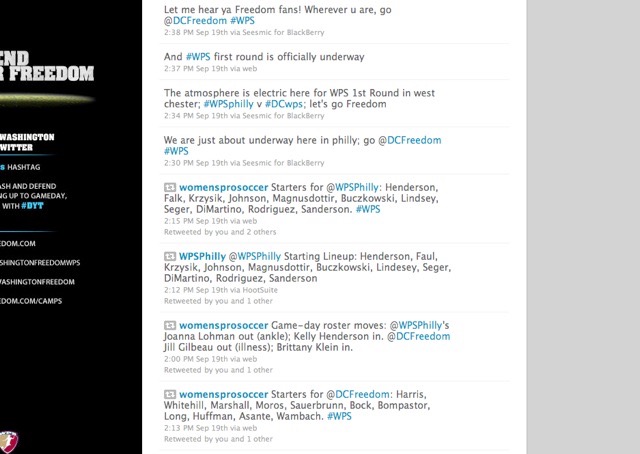
Task: Open the #DCwps hashtag link
Action: pos(285,105)
